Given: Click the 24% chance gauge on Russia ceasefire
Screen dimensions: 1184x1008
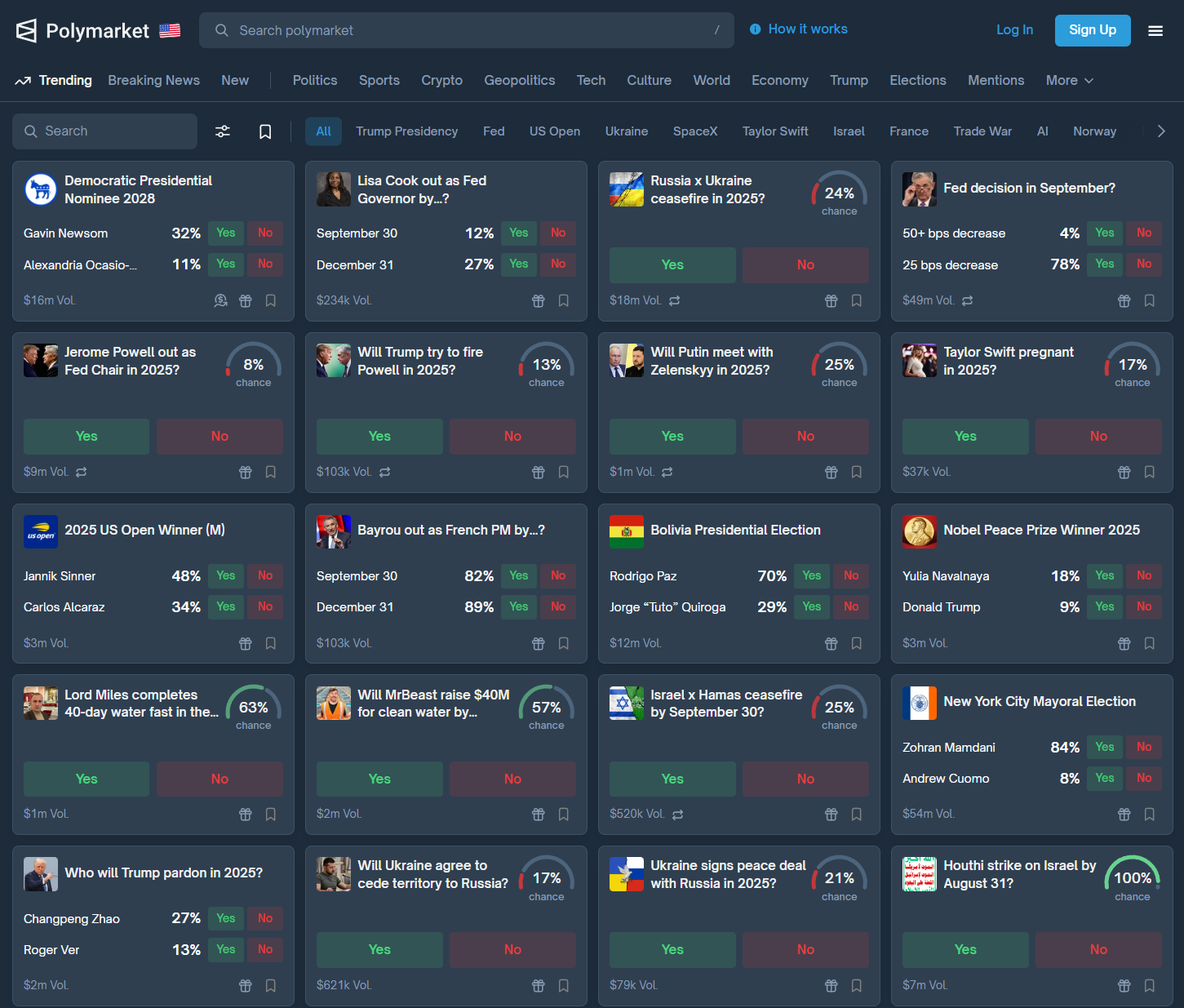Looking at the screenshot, I should pyautogui.click(x=839, y=194).
